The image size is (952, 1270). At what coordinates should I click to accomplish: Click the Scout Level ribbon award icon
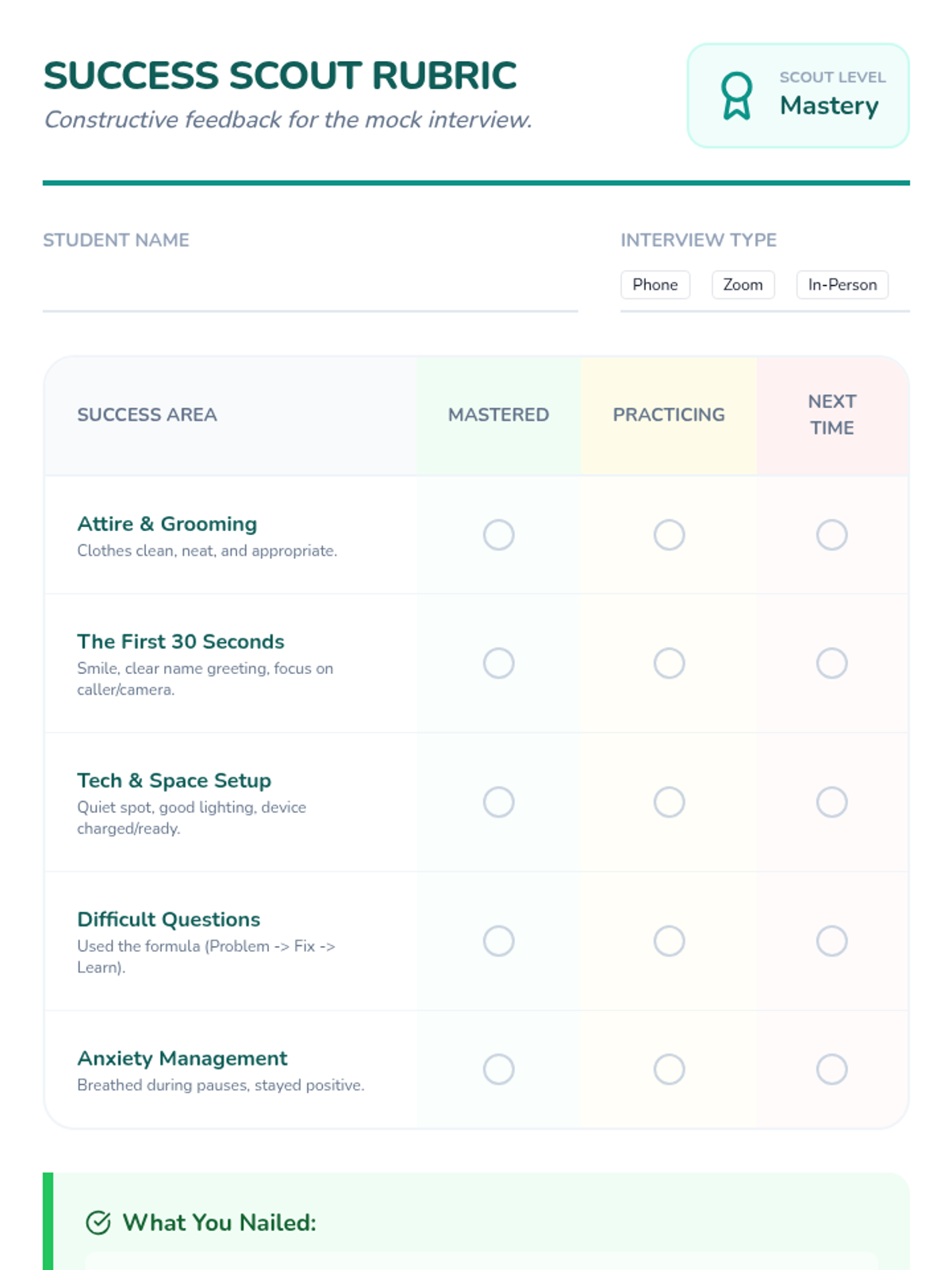click(736, 96)
